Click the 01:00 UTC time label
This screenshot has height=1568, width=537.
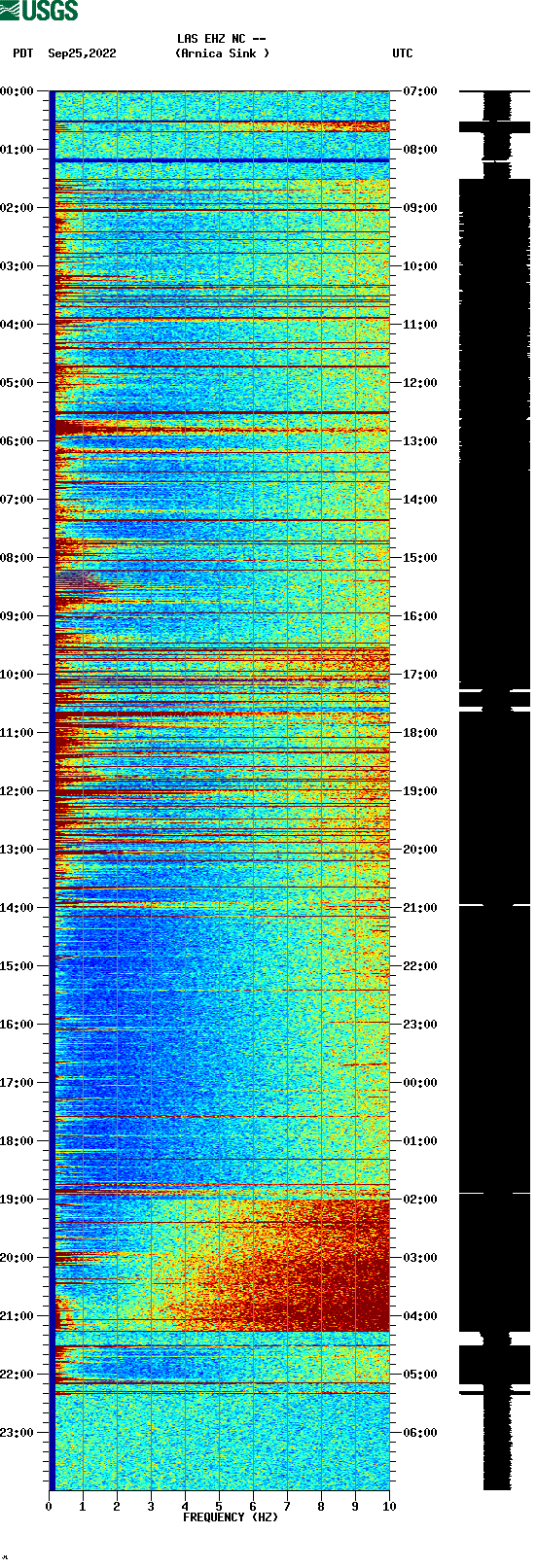(x=420, y=1141)
